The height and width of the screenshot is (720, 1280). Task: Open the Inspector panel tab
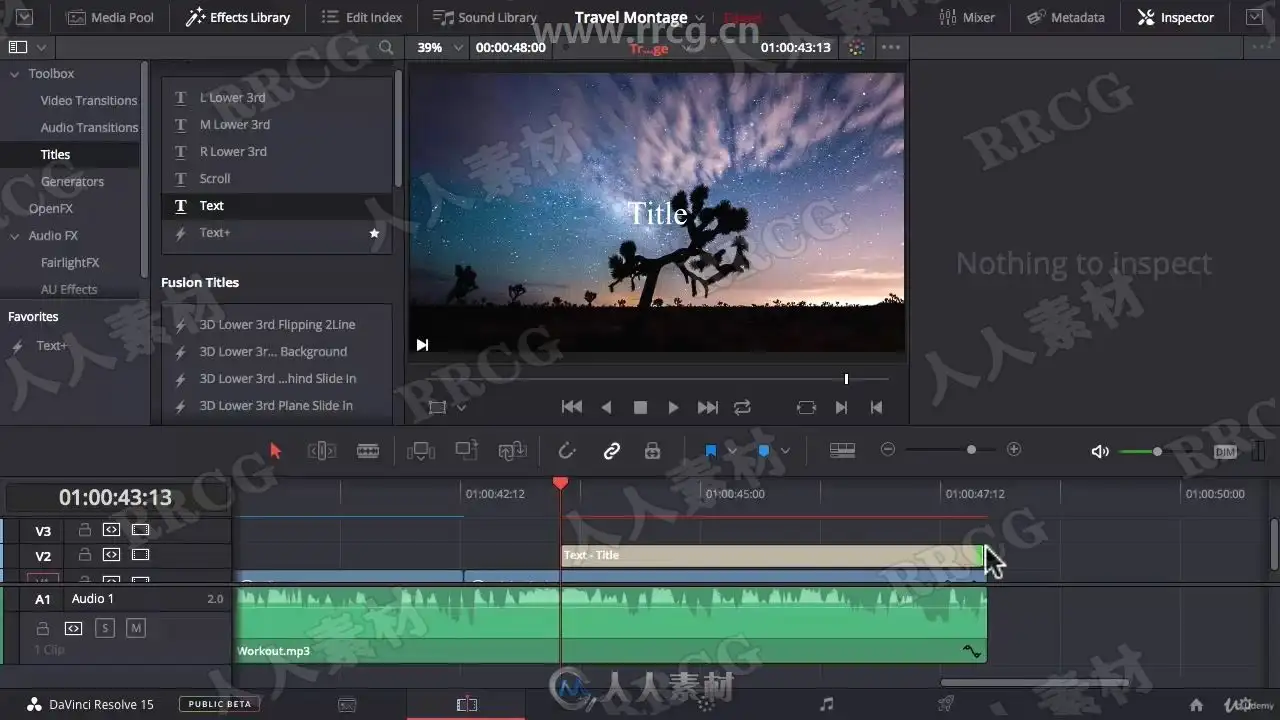pyautogui.click(x=1176, y=17)
